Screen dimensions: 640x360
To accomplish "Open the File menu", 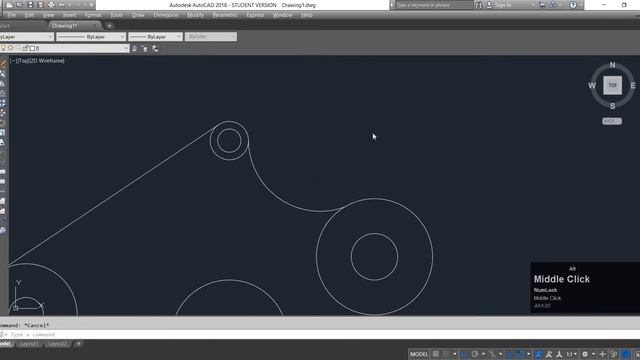I will (x=12, y=15).
